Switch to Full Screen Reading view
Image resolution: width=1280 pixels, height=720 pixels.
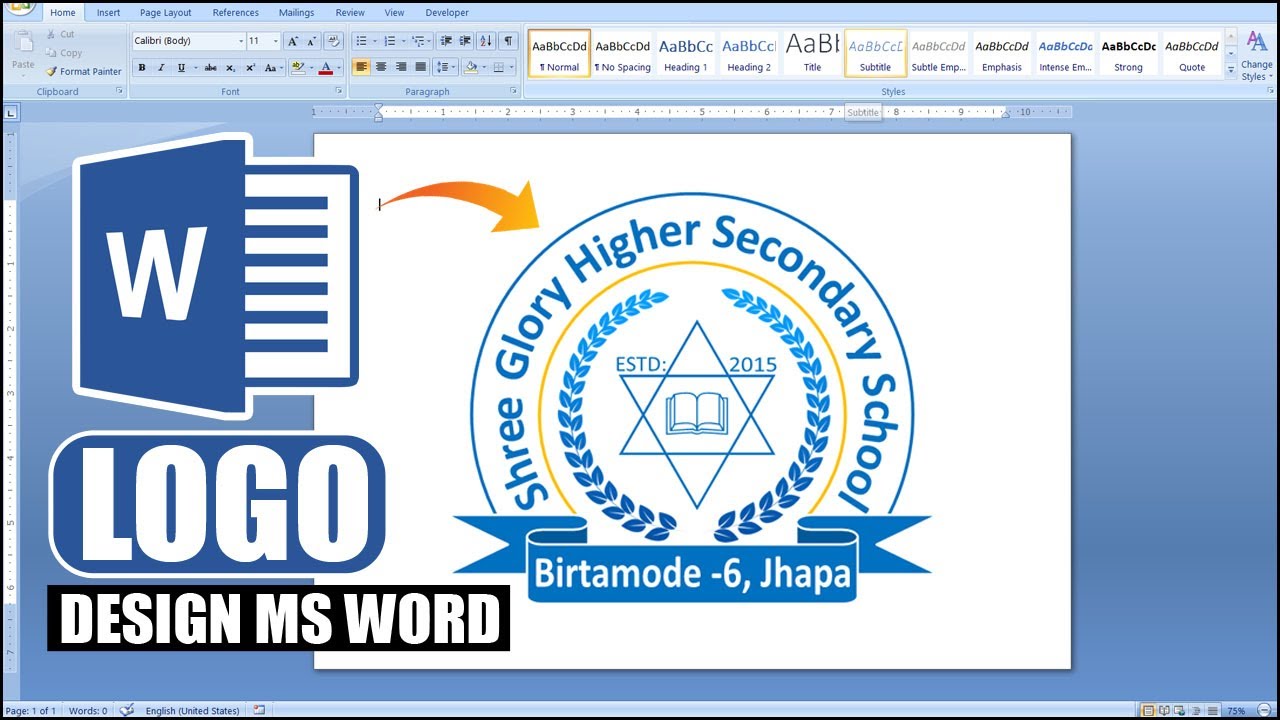1164,711
